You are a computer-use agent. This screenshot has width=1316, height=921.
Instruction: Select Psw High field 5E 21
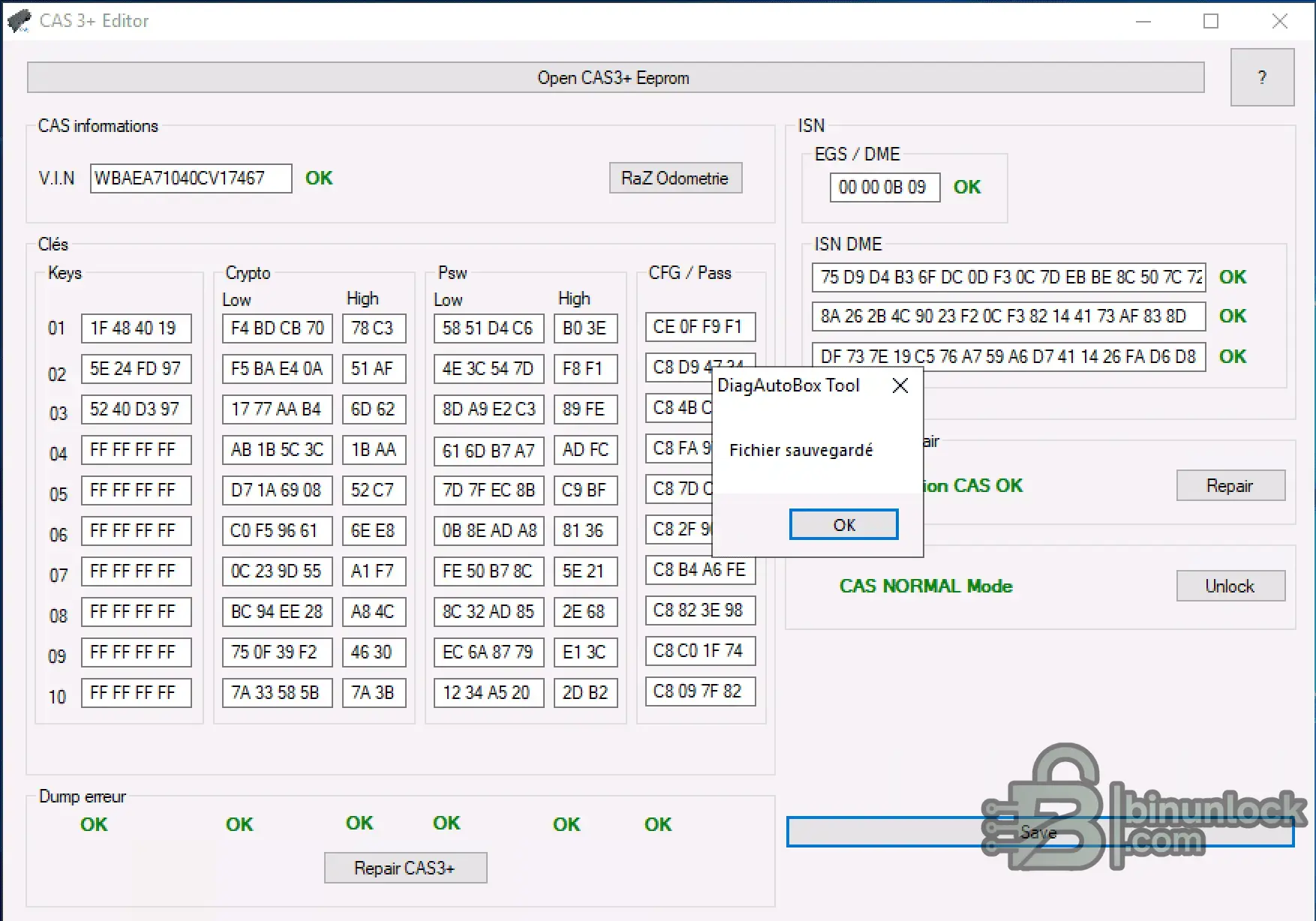point(585,571)
